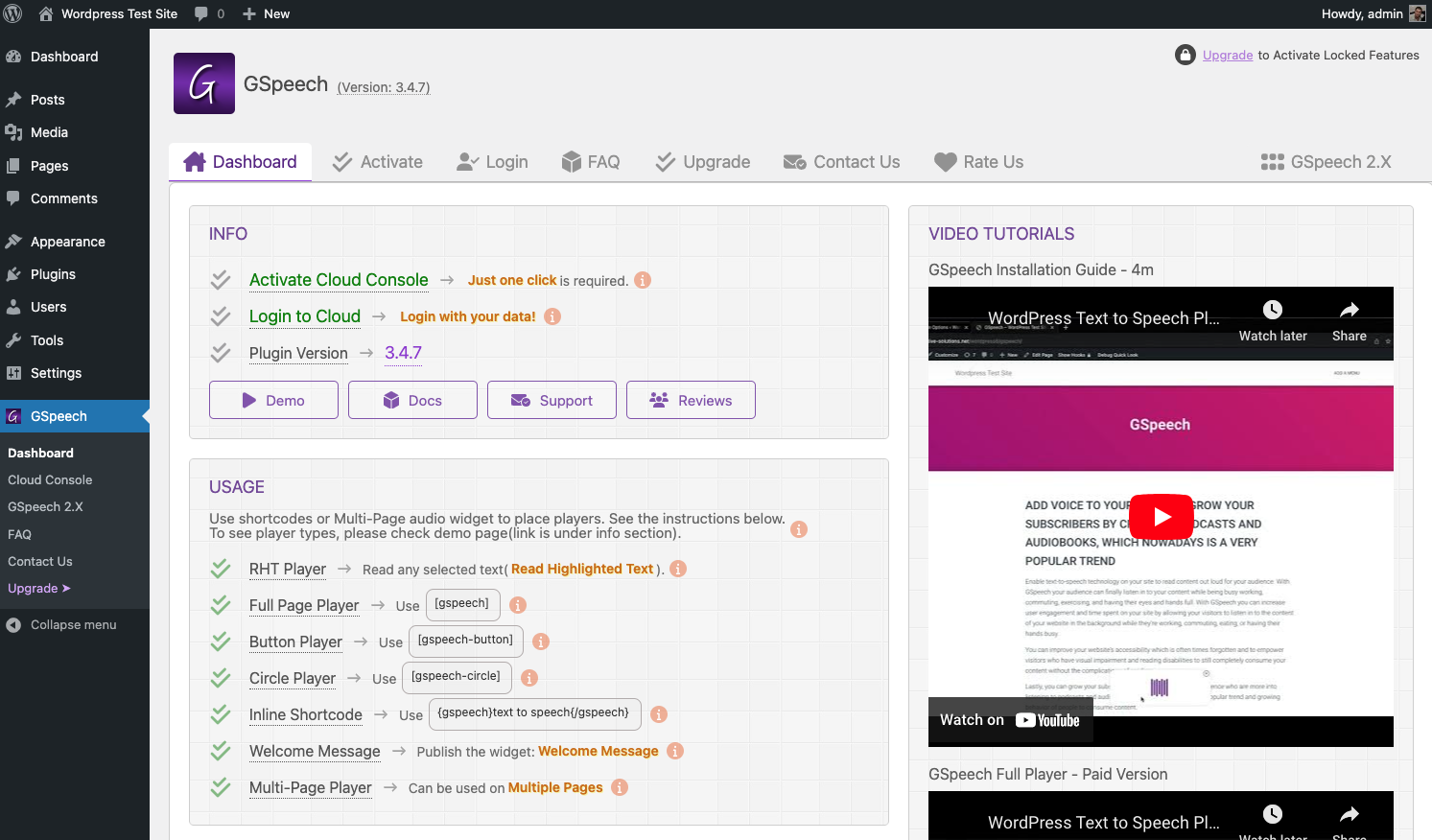Image resolution: width=1432 pixels, height=840 pixels.
Task: Click the Demo button
Action: [273, 400]
